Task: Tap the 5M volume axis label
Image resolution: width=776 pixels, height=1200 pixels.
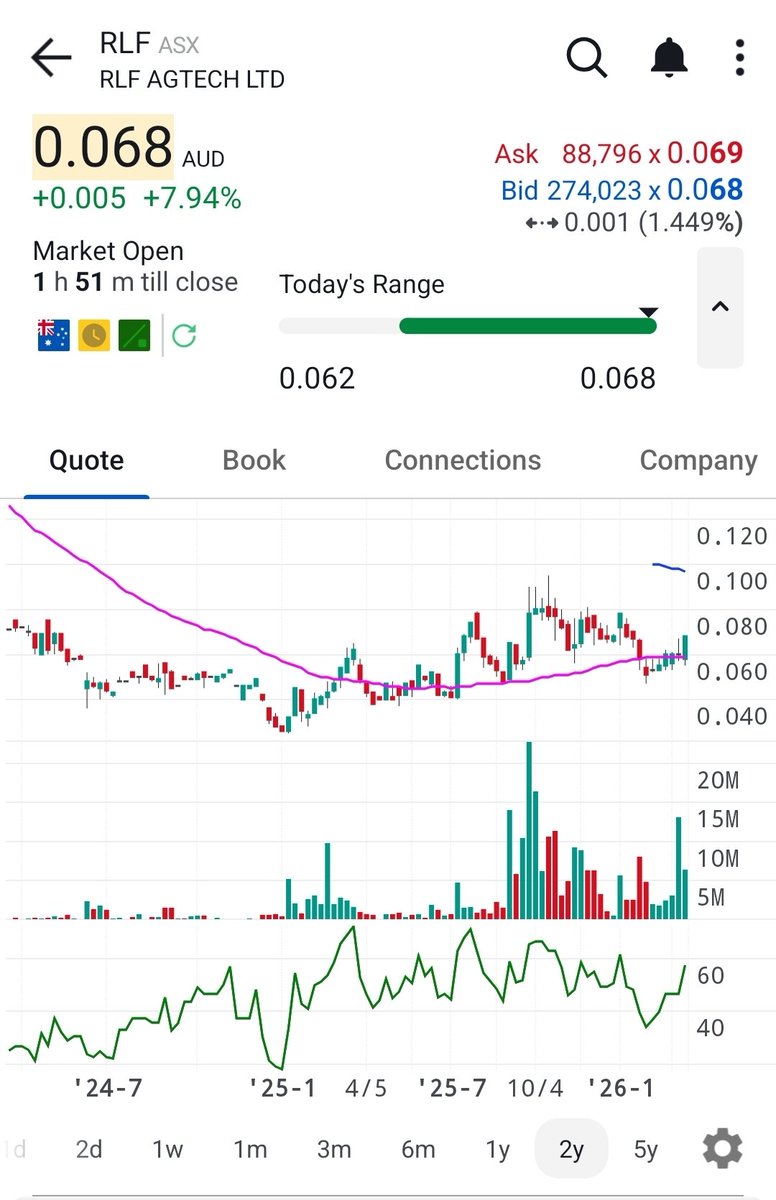Action: 711,898
